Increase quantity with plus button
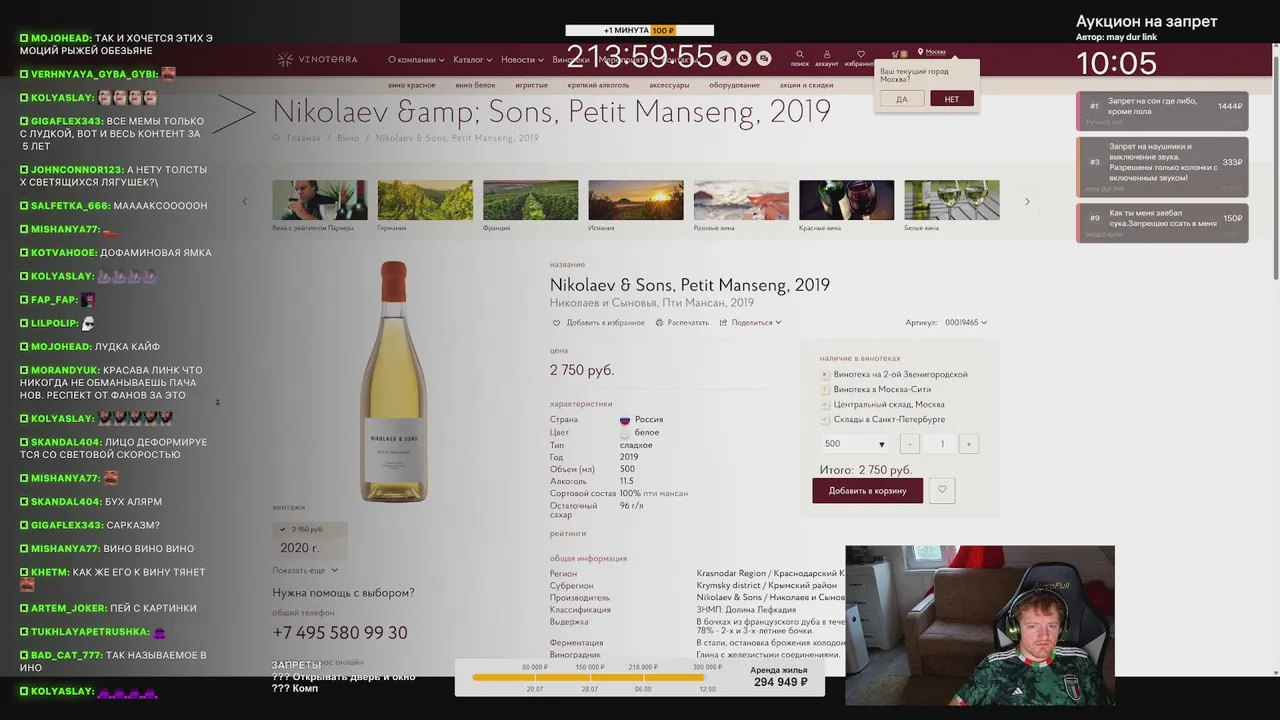Image resolution: width=1280 pixels, height=720 pixels. coord(968,444)
